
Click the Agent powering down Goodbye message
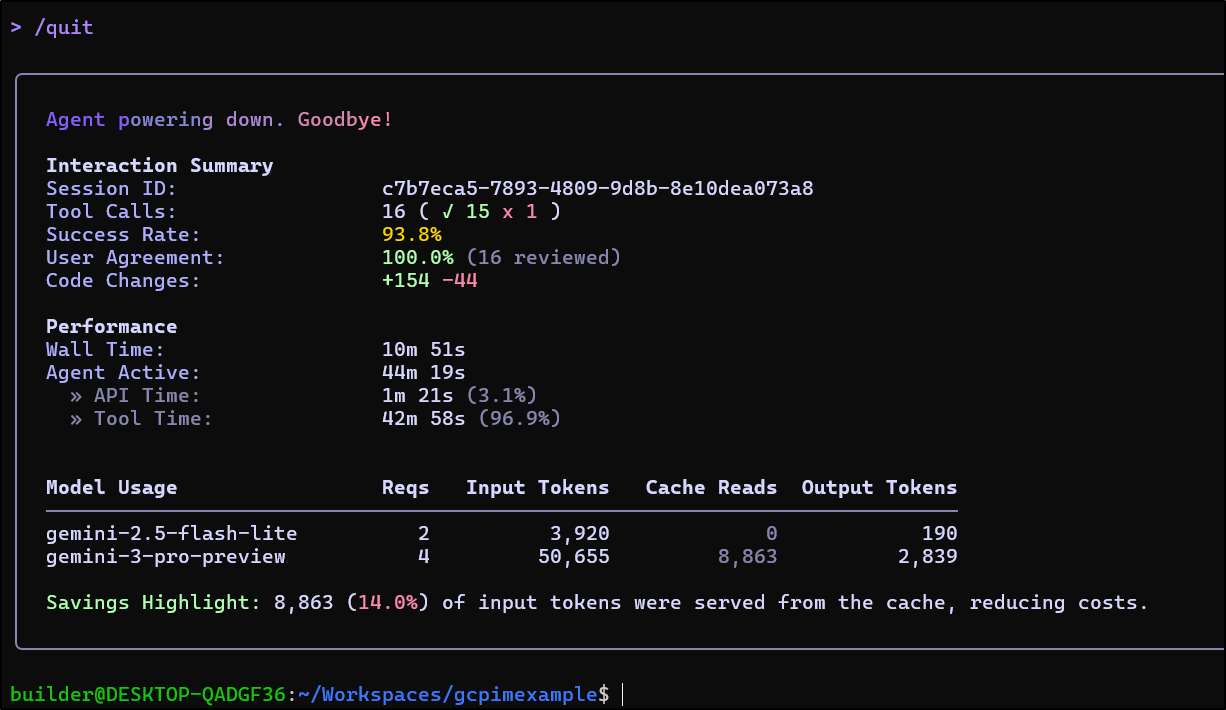coord(219,120)
